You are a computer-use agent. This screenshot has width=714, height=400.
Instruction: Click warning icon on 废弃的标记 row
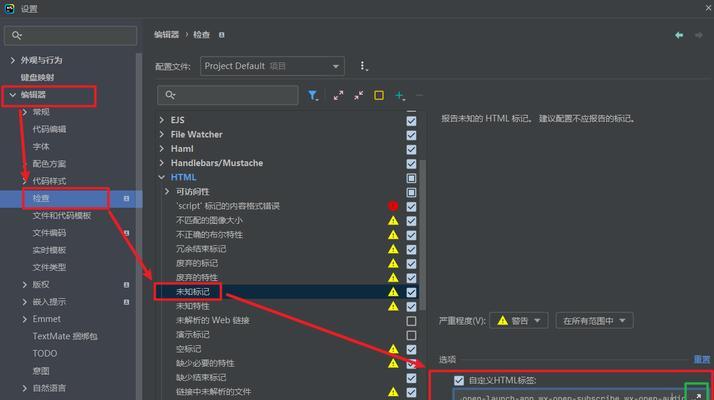pos(393,263)
